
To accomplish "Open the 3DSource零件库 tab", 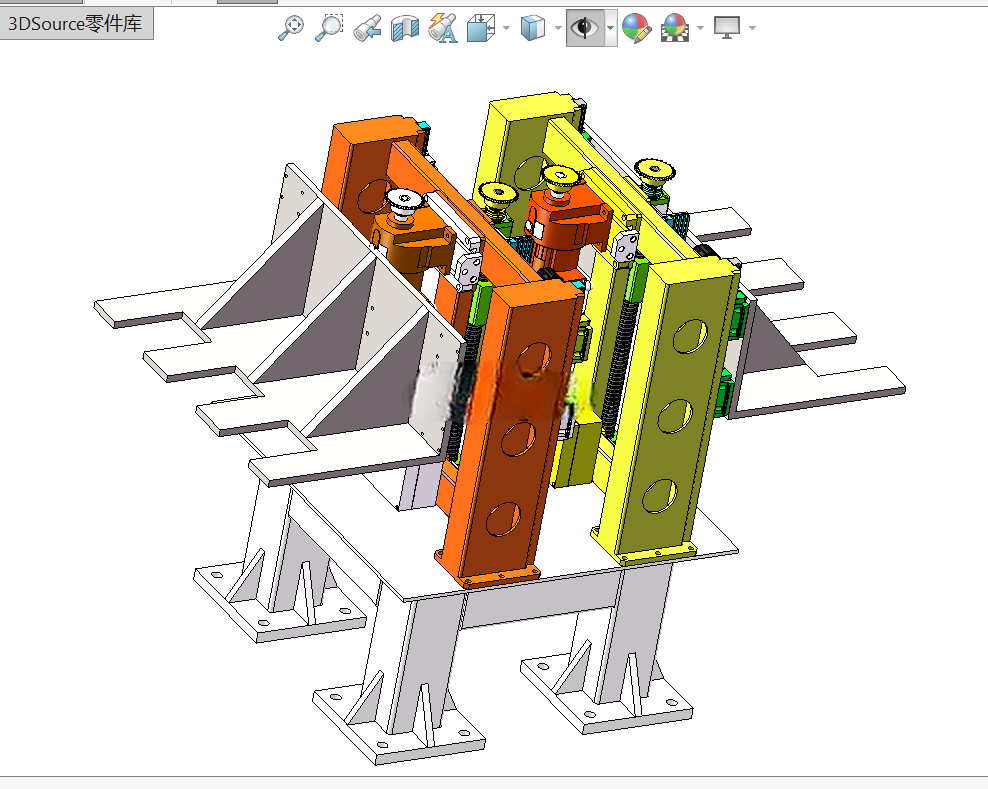I will tap(76, 24).
